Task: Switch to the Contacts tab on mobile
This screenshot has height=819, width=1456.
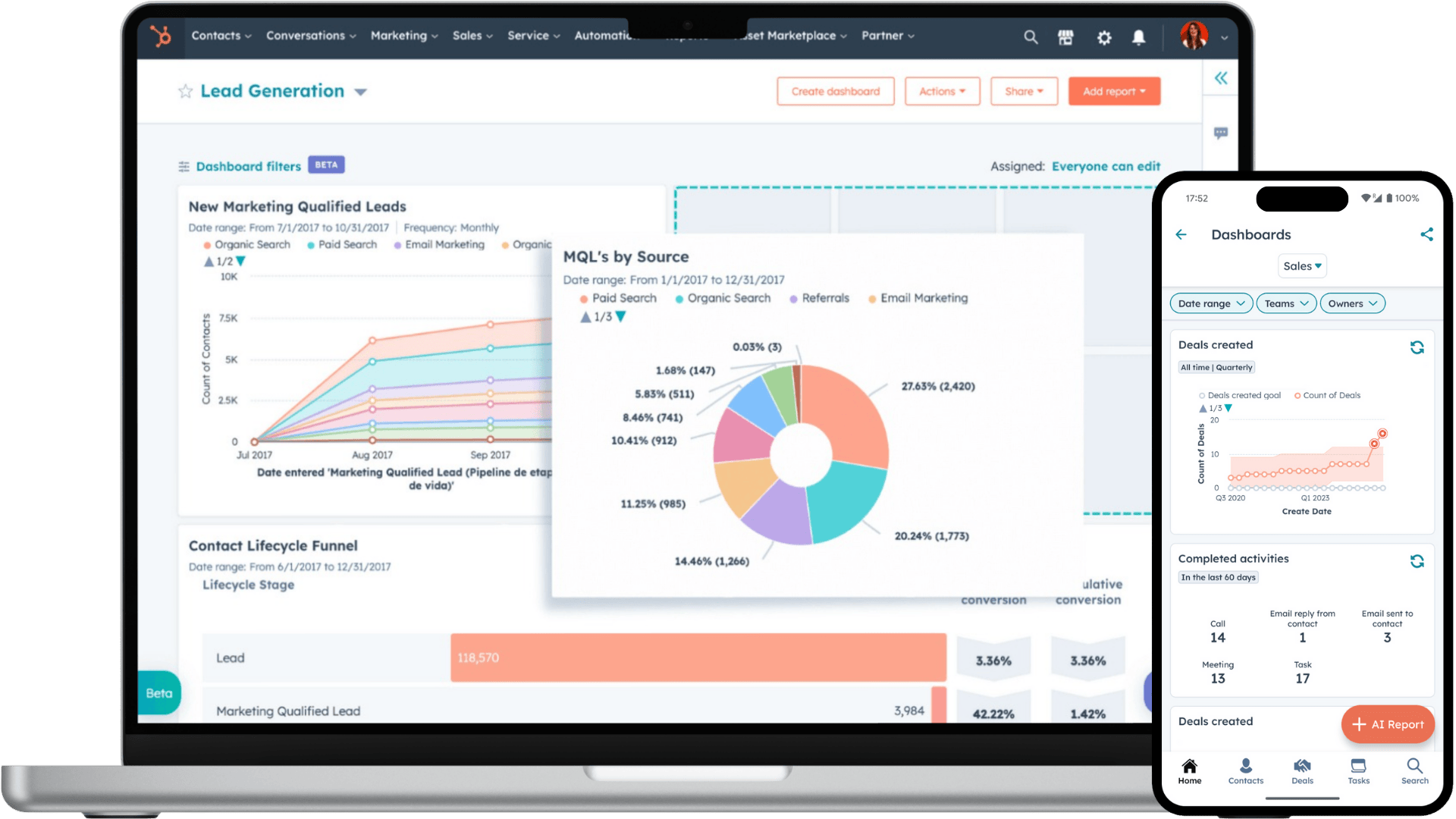Action: pyautogui.click(x=1246, y=770)
